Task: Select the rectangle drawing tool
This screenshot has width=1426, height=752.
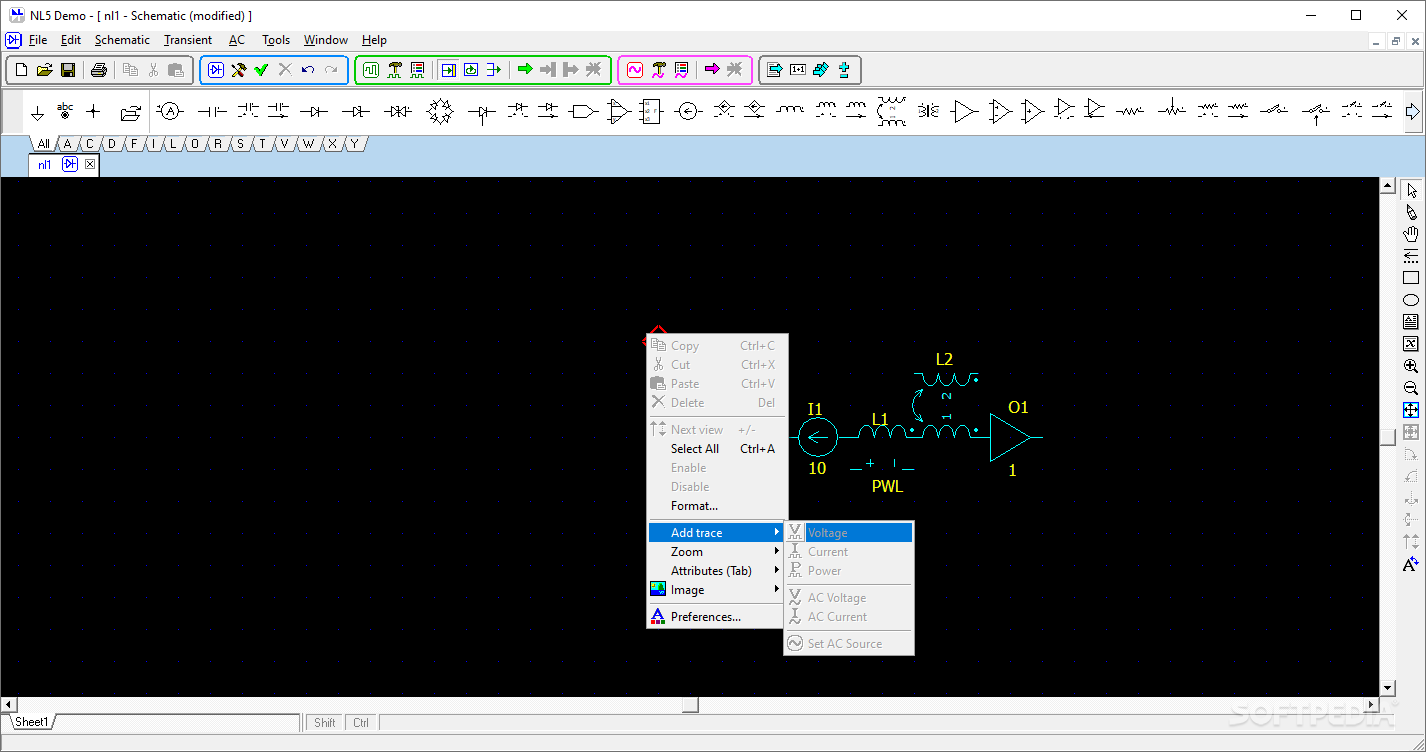Action: [x=1411, y=278]
